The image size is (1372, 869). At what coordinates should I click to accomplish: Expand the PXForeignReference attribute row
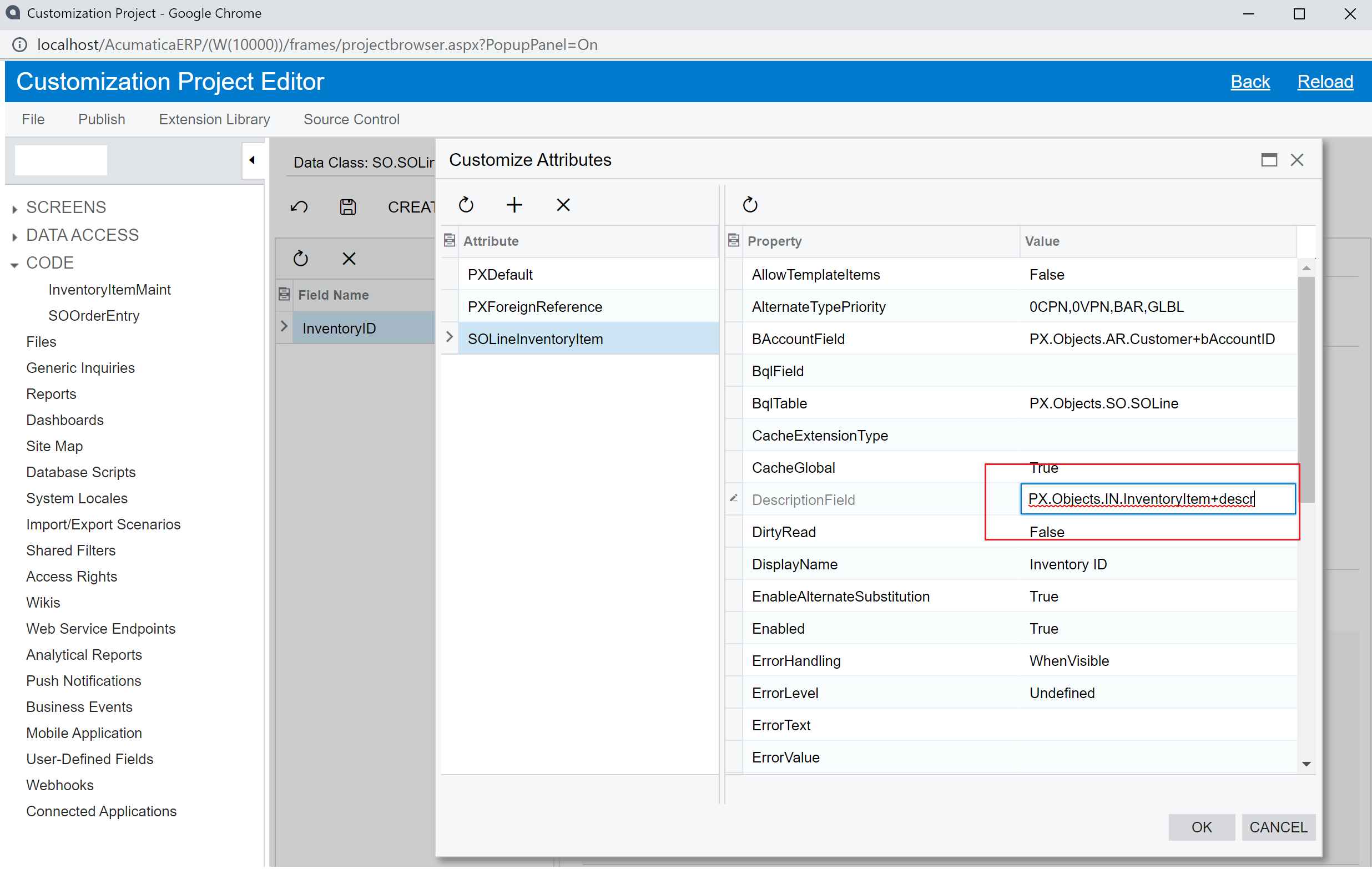(449, 307)
